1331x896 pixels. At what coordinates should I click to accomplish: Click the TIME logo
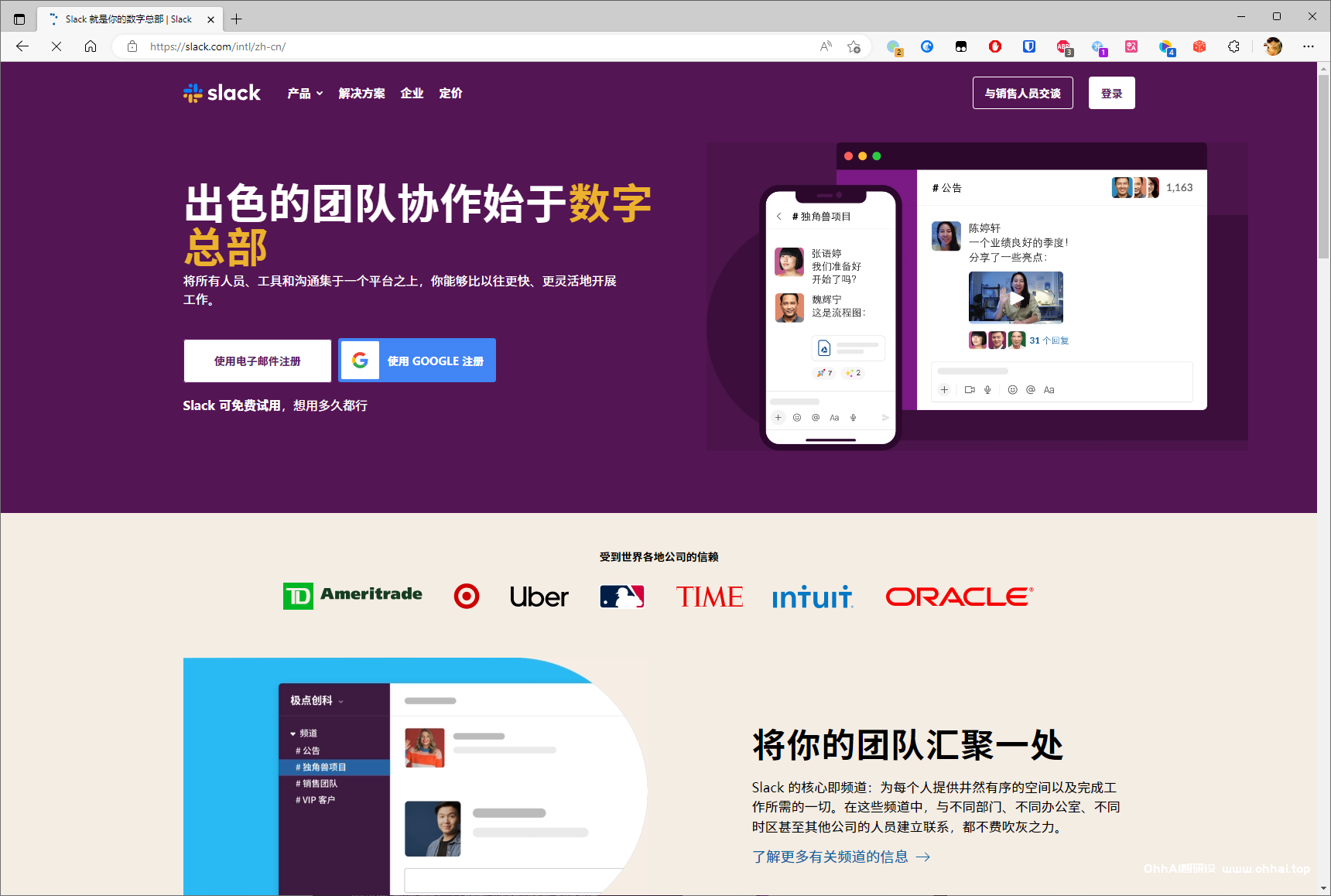(x=710, y=597)
